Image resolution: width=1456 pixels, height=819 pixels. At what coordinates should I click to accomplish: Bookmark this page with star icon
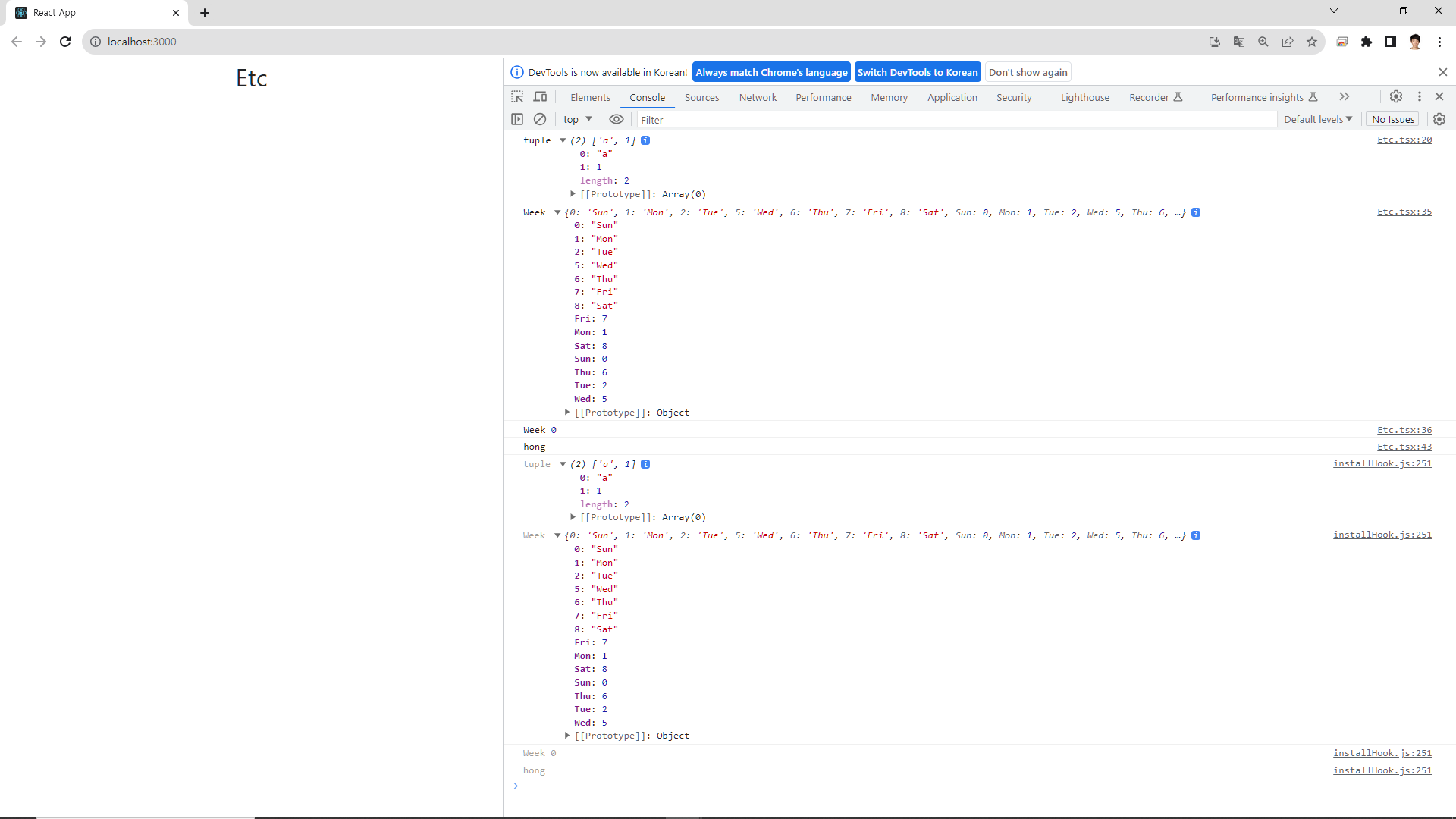coord(1311,42)
